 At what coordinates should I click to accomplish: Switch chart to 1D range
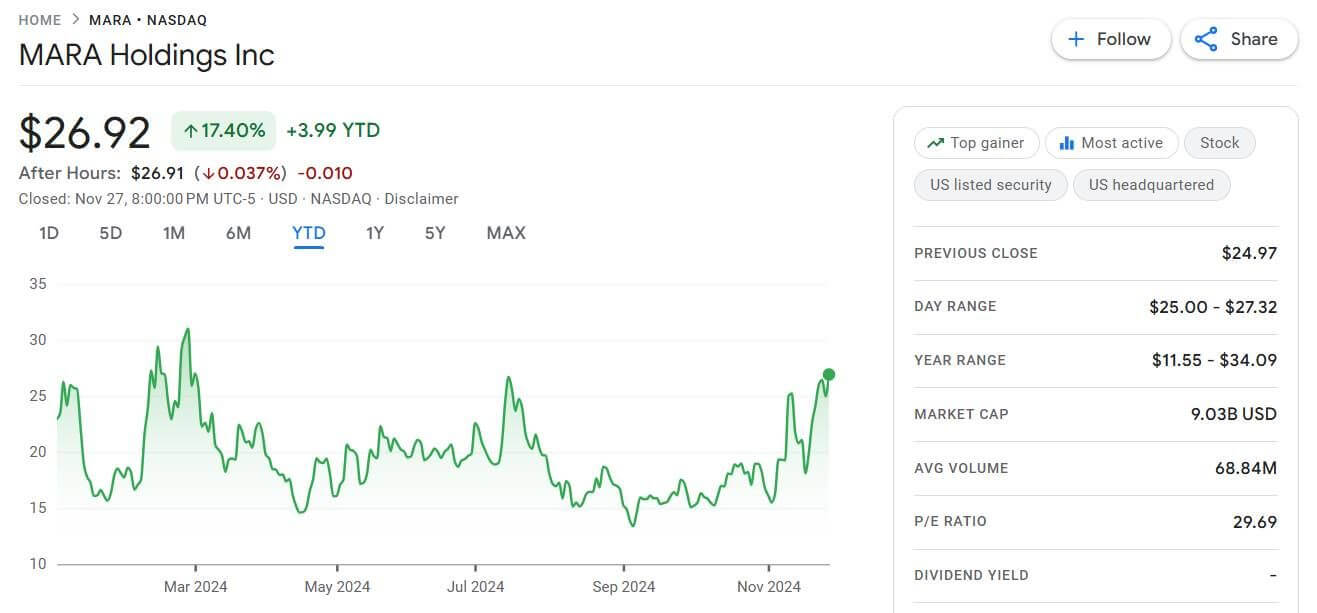tap(49, 233)
